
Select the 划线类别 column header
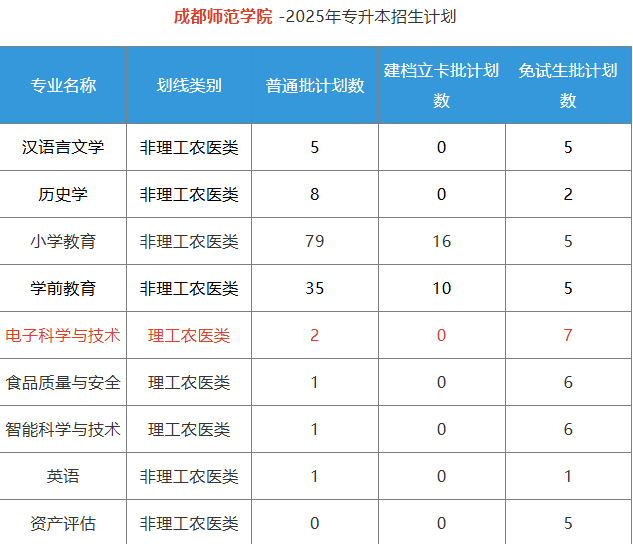coord(189,86)
